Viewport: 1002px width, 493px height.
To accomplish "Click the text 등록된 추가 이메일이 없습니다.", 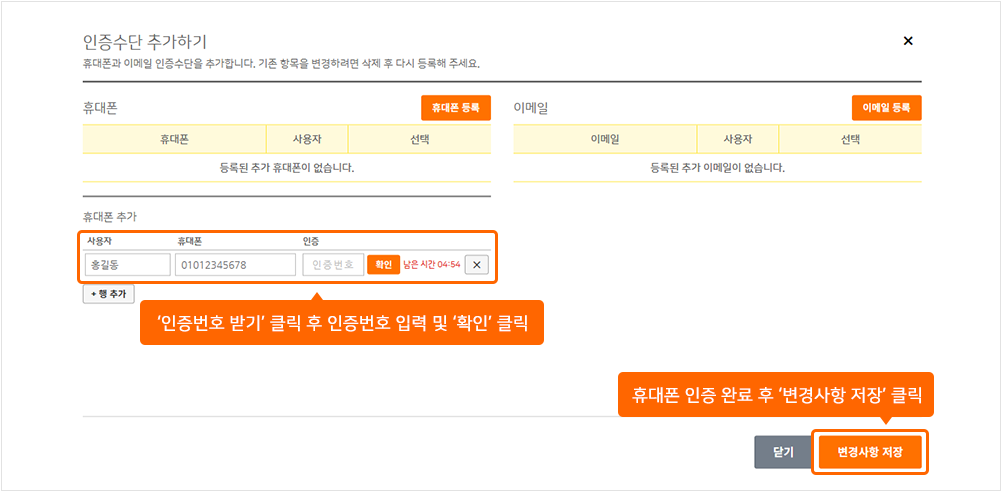I will click(718, 168).
